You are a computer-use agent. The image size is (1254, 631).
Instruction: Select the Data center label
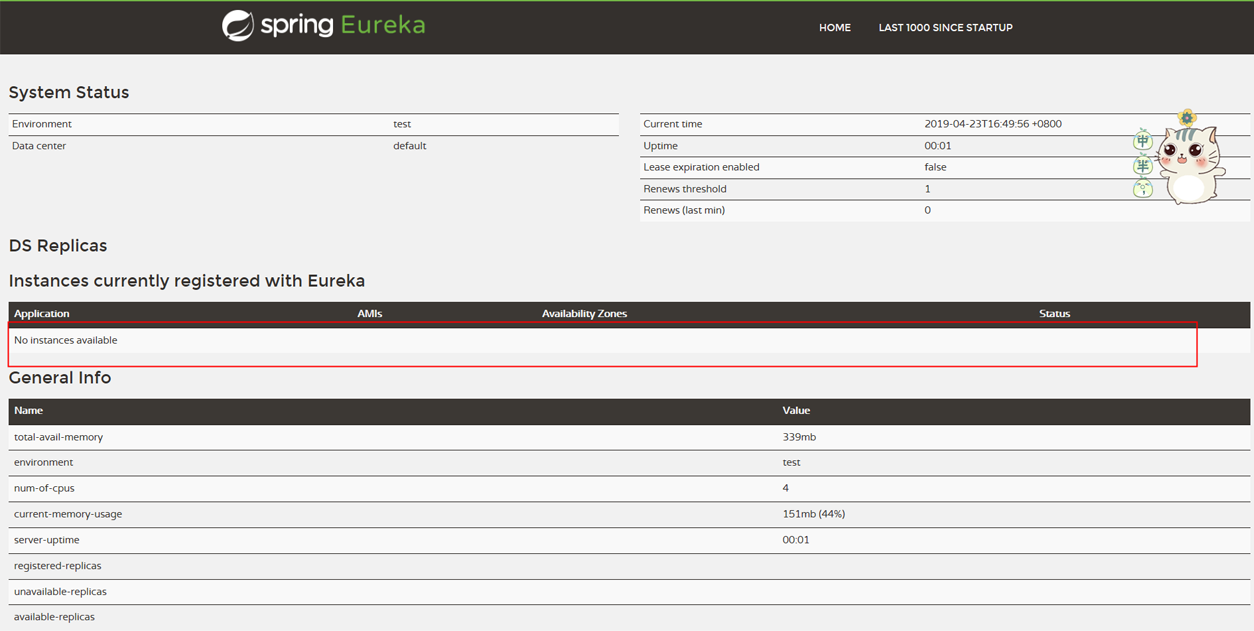tap(39, 146)
